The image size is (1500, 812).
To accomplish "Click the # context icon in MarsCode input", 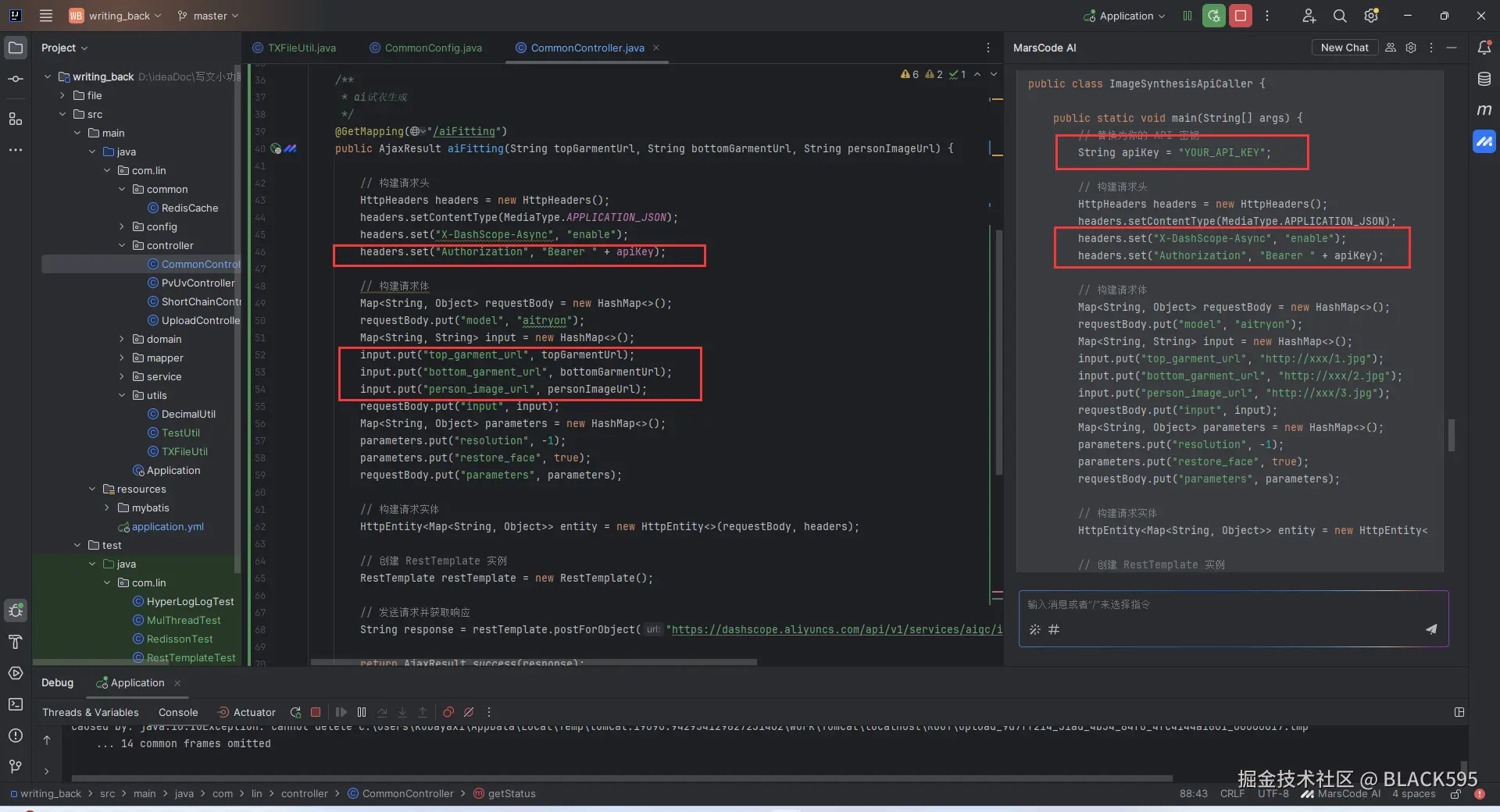I will 1054,629.
